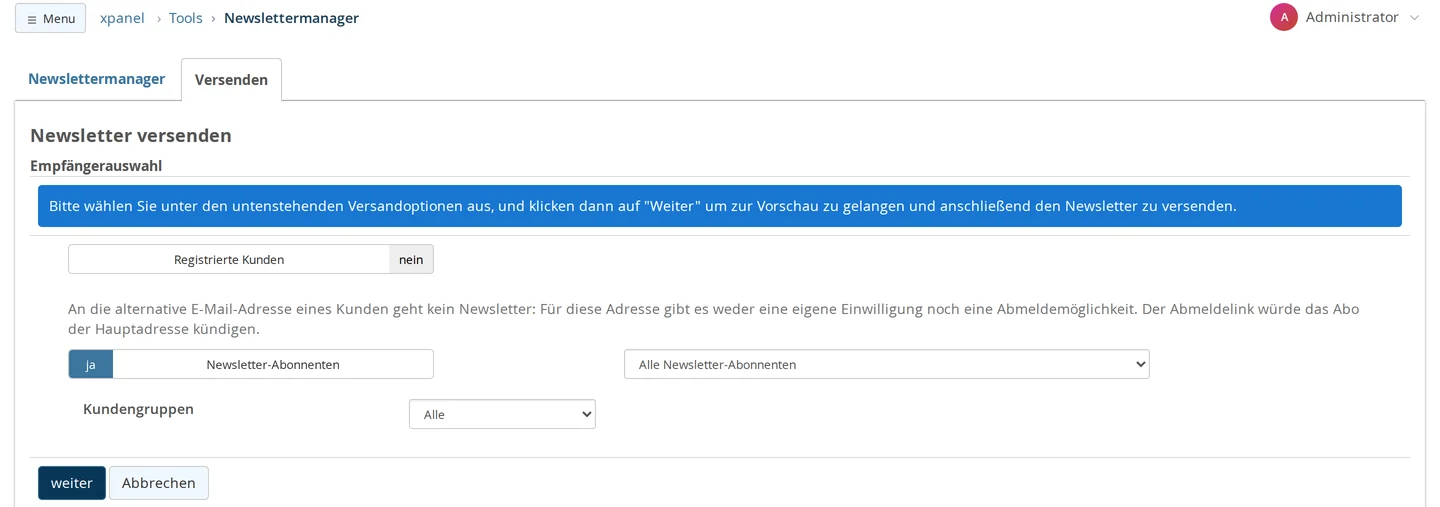Click the Newsletter versenden heading
The width and height of the screenshot is (1440, 507).
pyautogui.click(x=131, y=135)
